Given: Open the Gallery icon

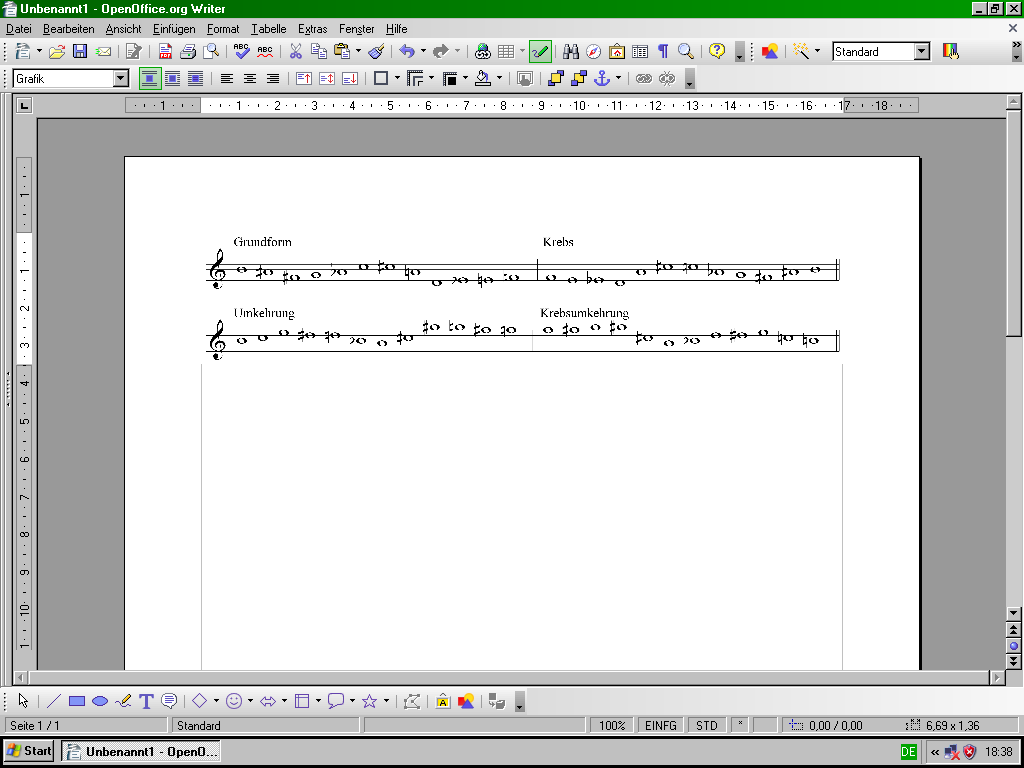Looking at the screenshot, I should tap(617, 52).
